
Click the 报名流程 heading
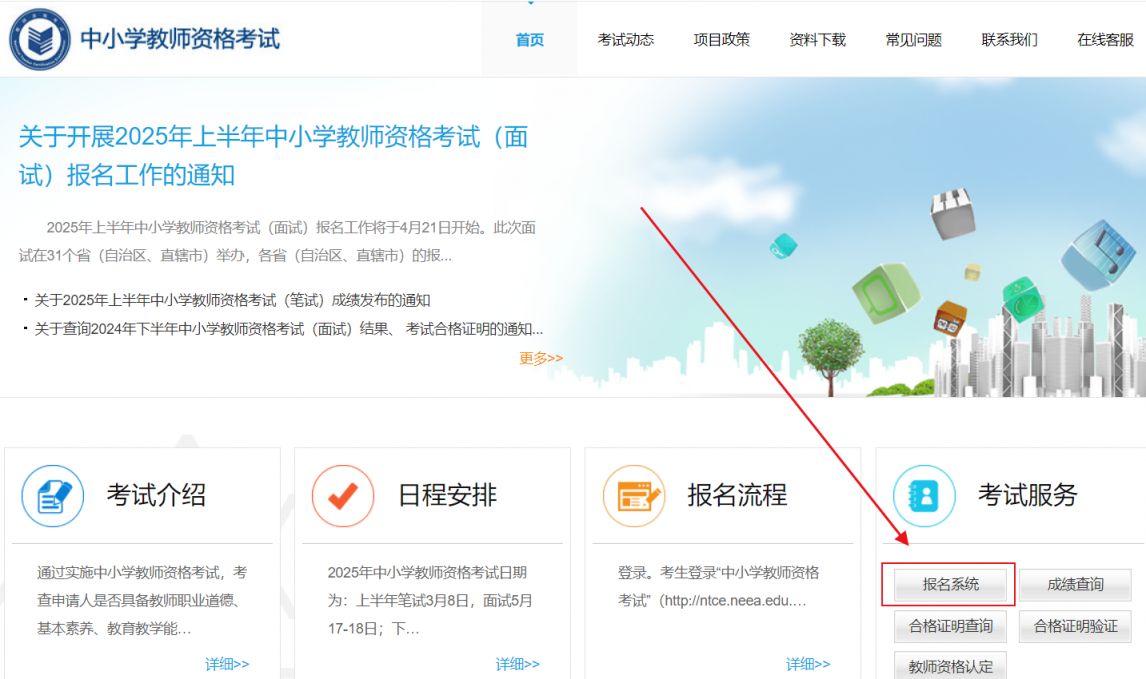click(x=737, y=495)
